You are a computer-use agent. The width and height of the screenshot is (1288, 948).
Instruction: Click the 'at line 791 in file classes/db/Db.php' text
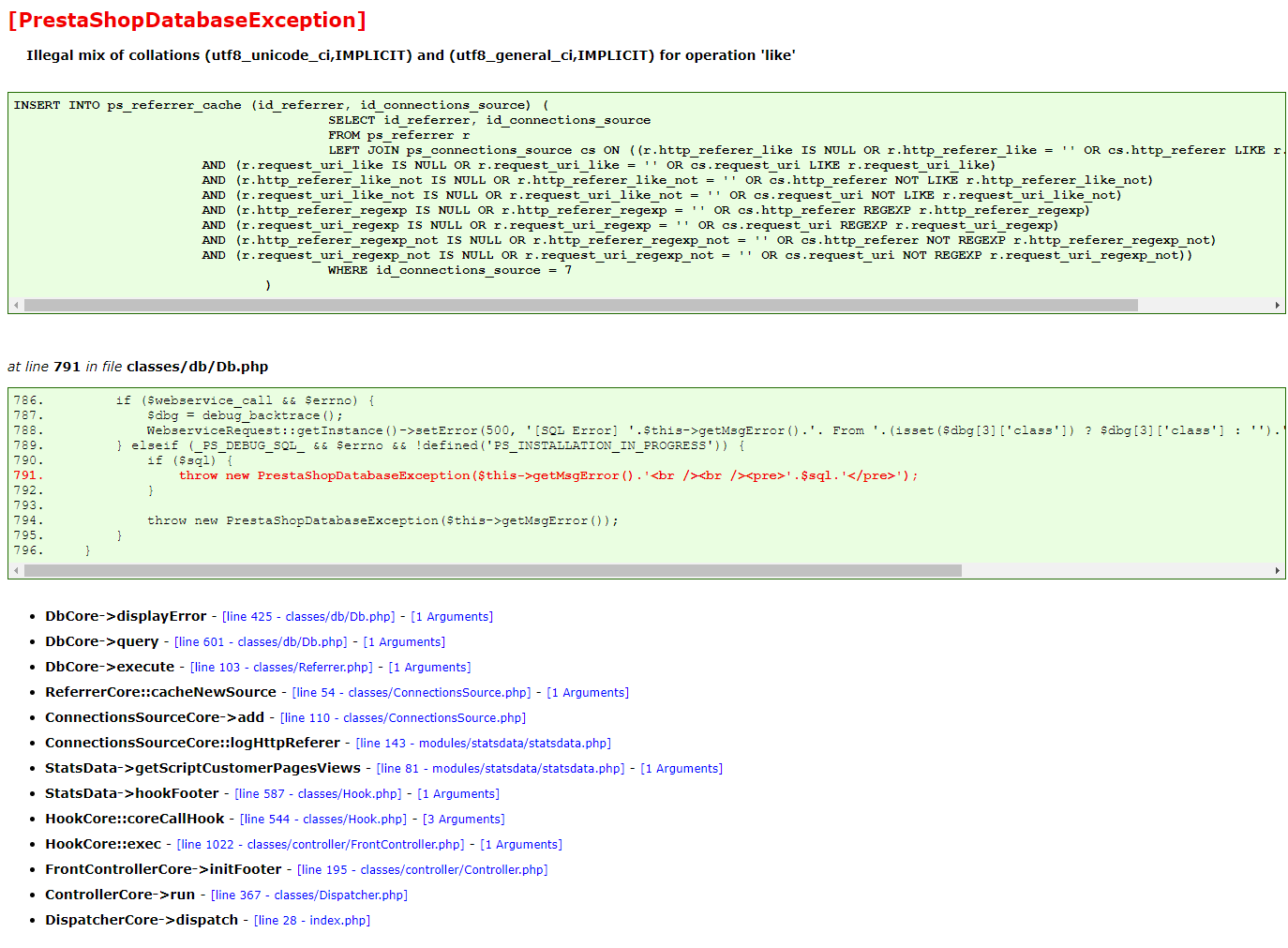coord(138,367)
